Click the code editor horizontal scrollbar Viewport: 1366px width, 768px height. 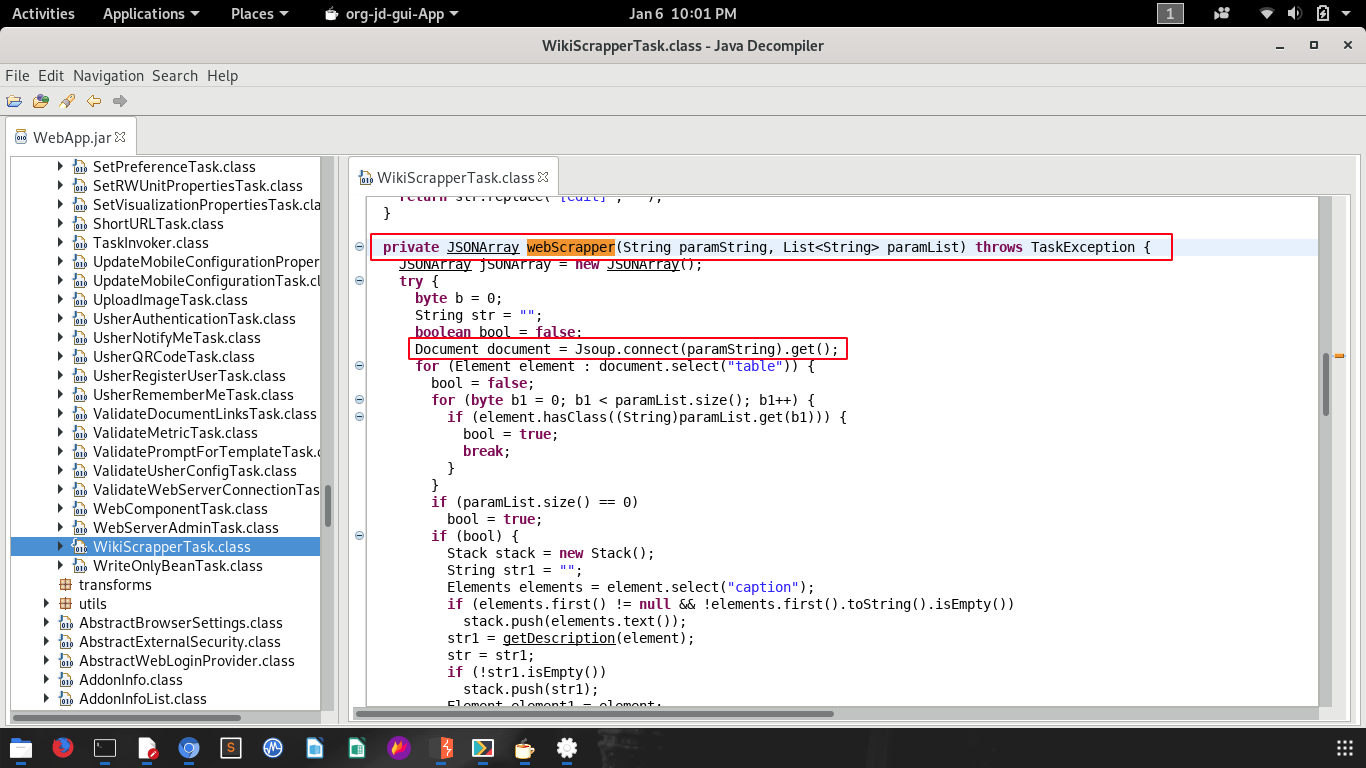click(595, 714)
